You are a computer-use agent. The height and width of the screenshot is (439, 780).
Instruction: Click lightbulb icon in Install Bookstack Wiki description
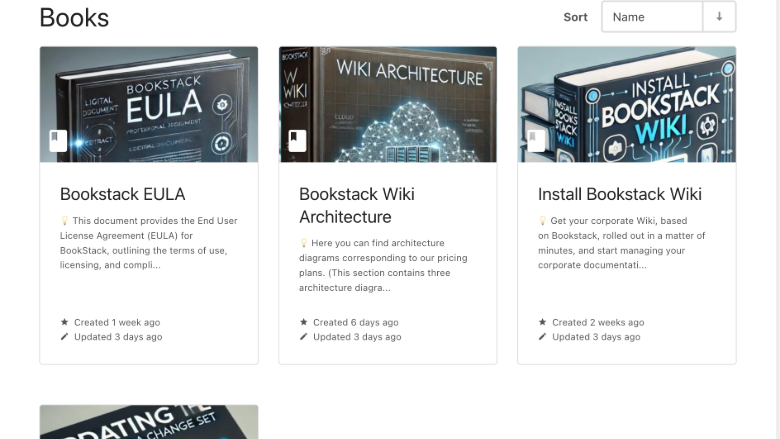point(542,220)
